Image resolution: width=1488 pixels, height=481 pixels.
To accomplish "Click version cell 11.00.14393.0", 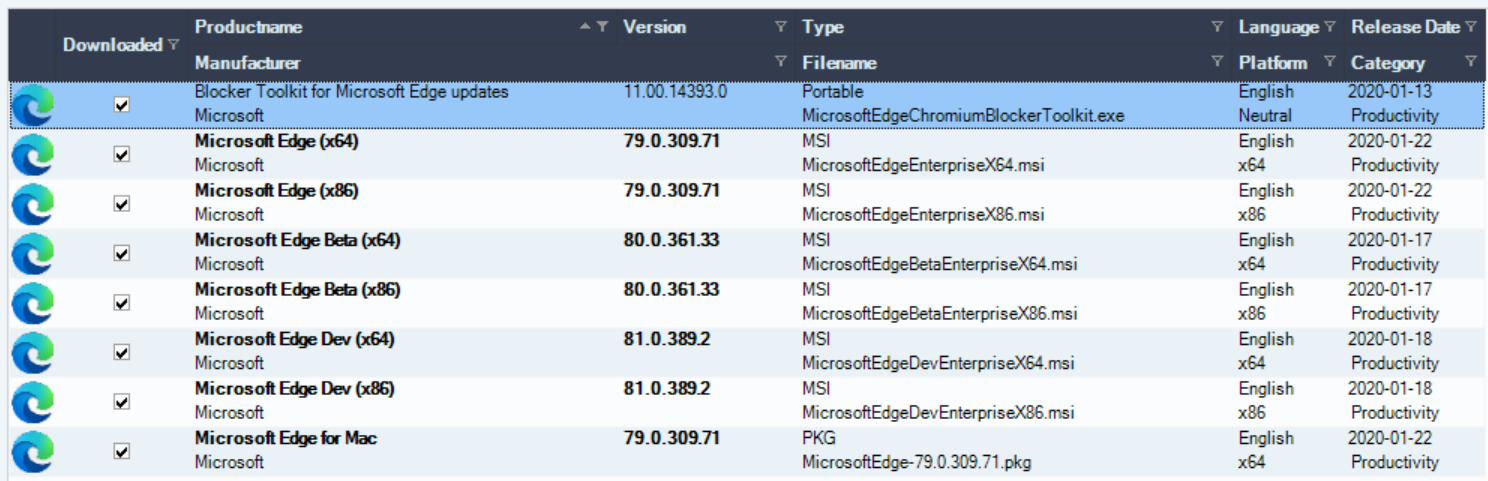I will coord(675,92).
